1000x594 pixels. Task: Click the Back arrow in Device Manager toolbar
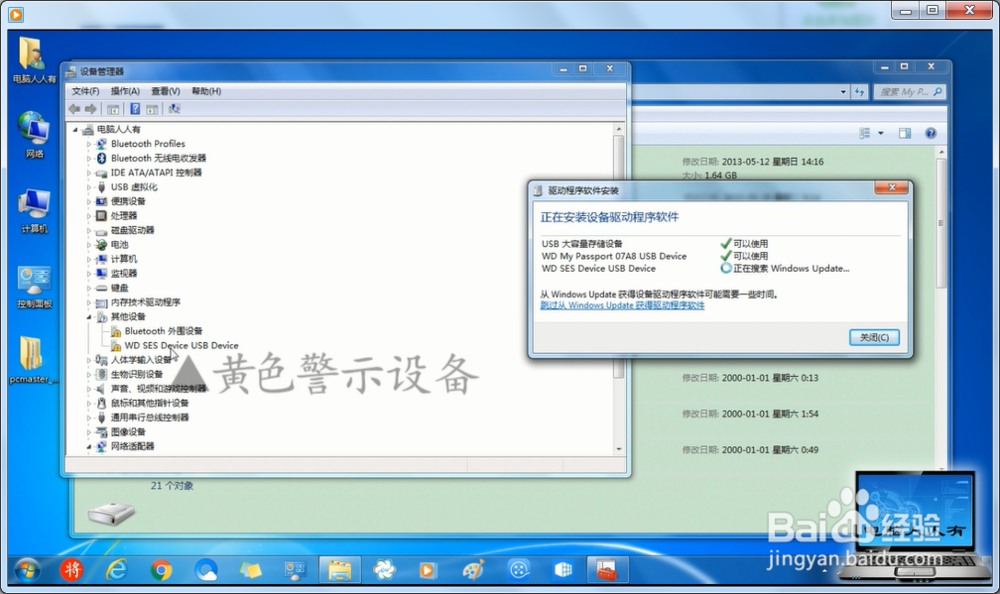tap(75, 109)
